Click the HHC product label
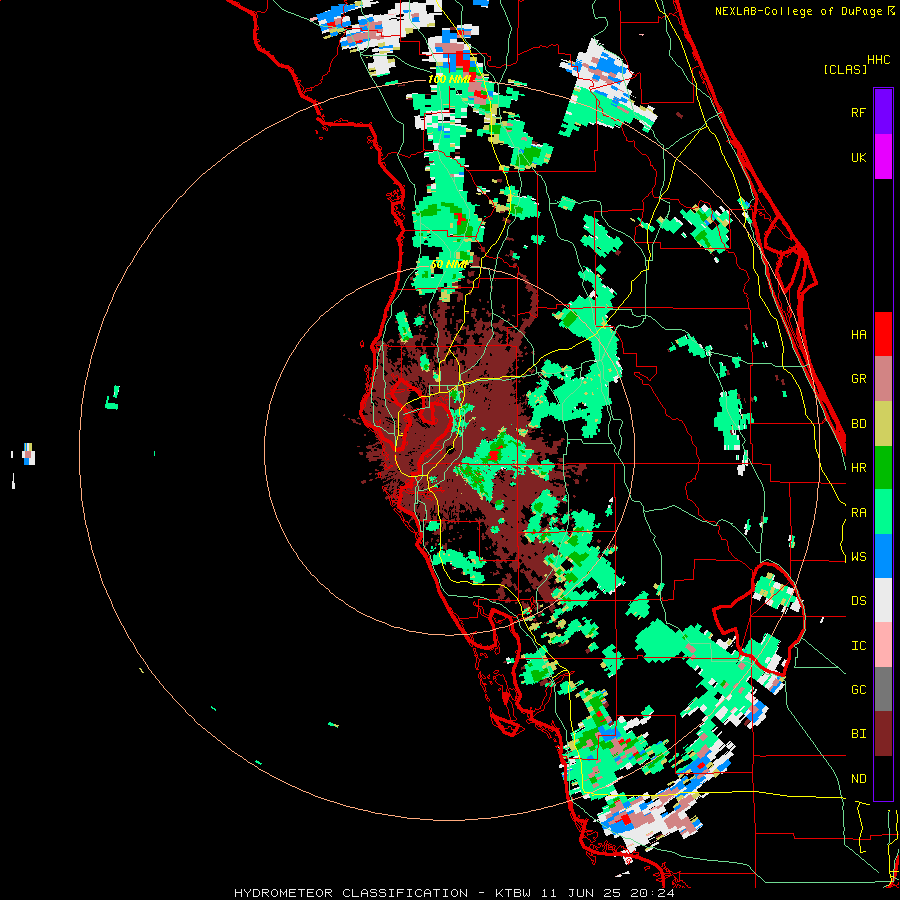 coord(879,60)
